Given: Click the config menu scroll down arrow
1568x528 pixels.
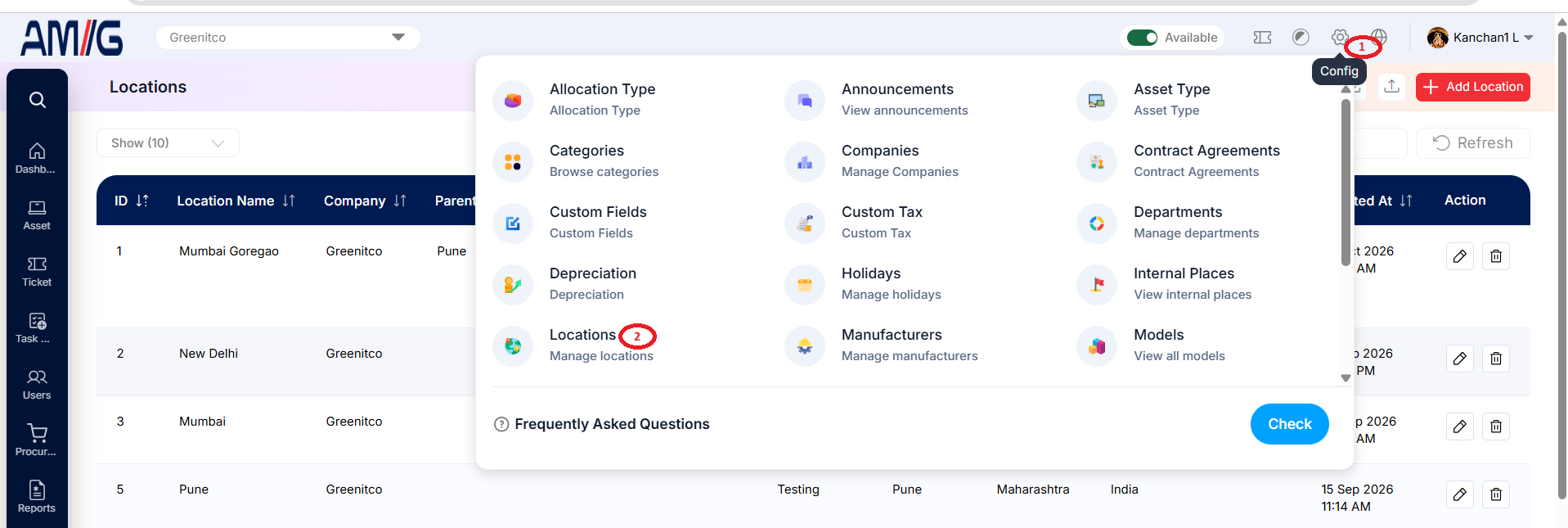Looking at the screenshot, I should pos(1346,378).
